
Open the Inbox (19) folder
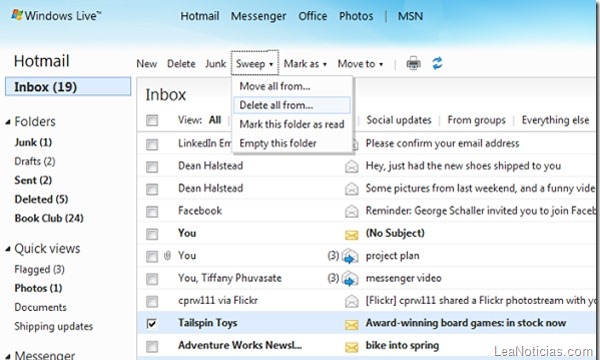[68, 87]
